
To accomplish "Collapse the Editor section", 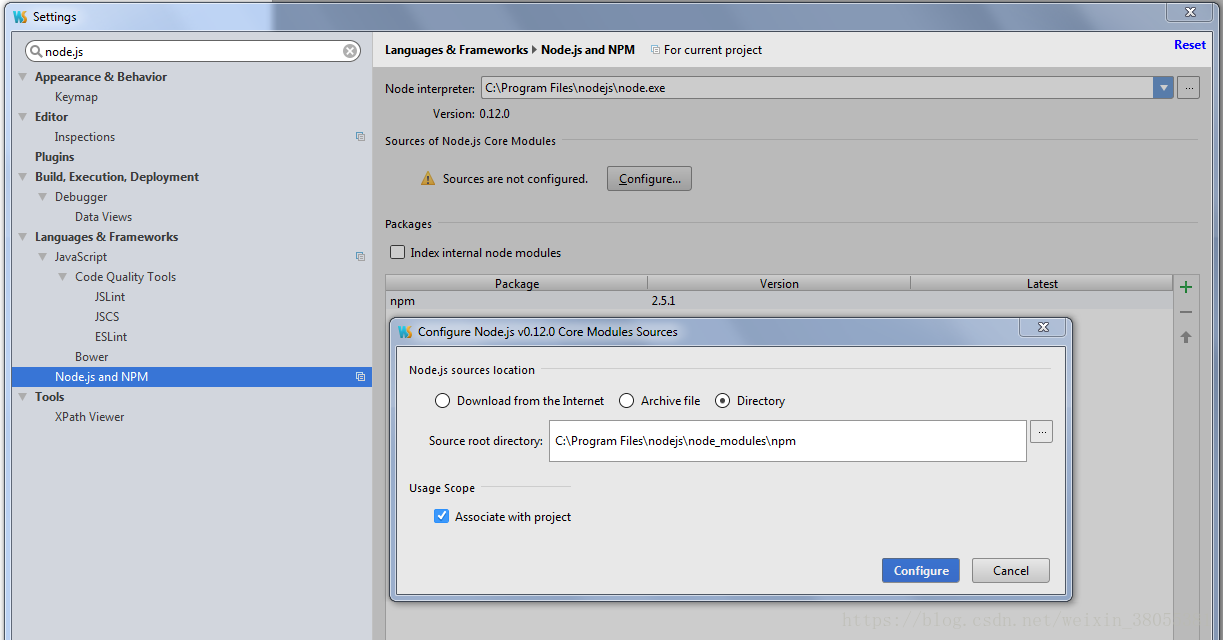I will pos(23,117).
